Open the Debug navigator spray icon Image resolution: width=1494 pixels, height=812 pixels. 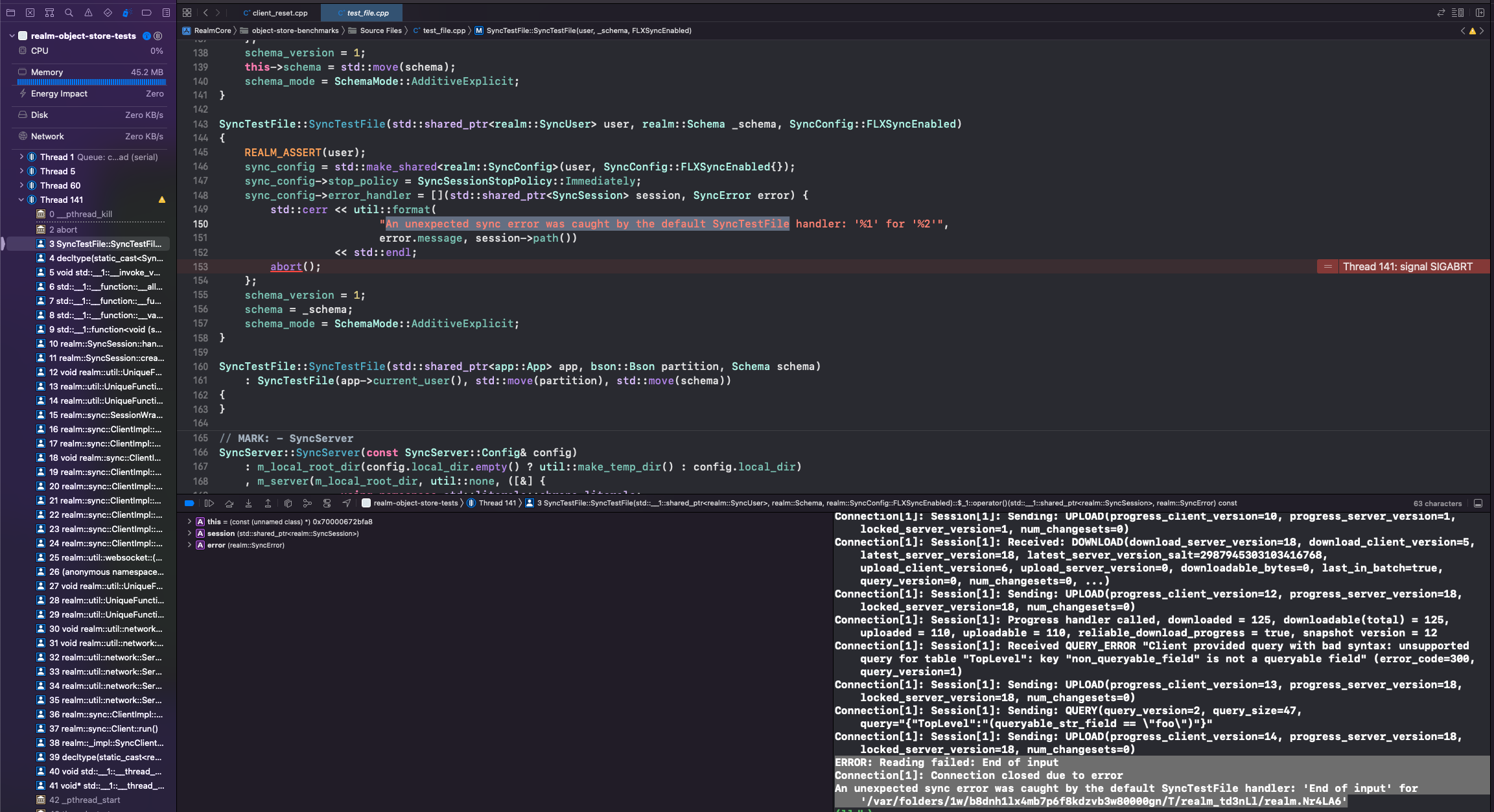(127, 12)
